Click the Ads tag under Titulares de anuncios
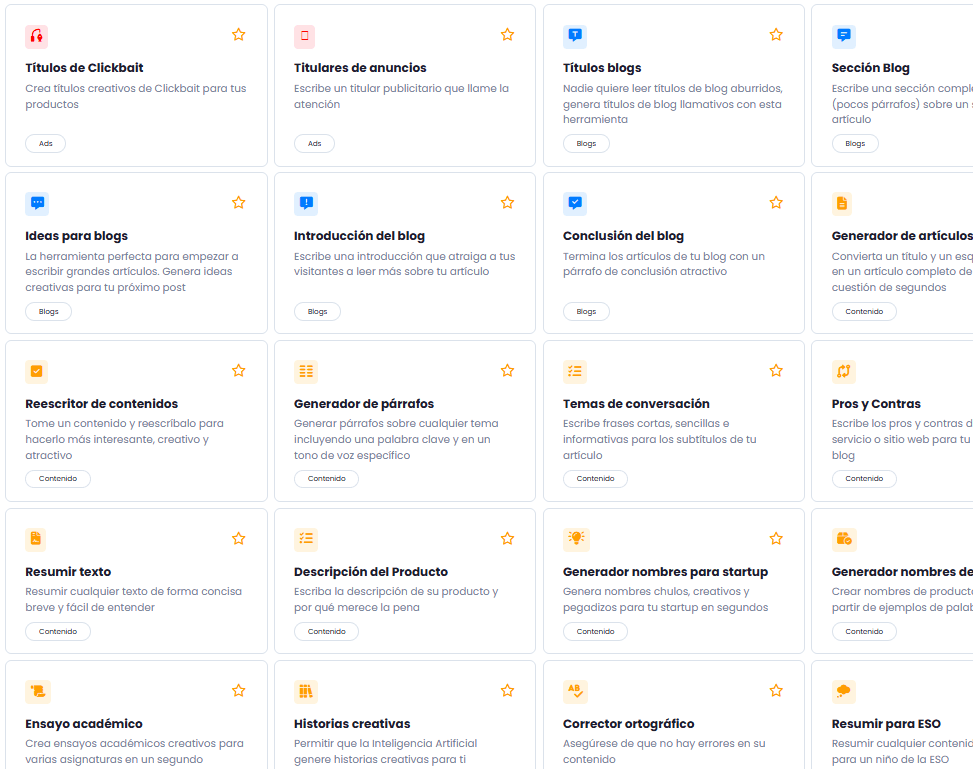The image size is (973, 769). 314,144
